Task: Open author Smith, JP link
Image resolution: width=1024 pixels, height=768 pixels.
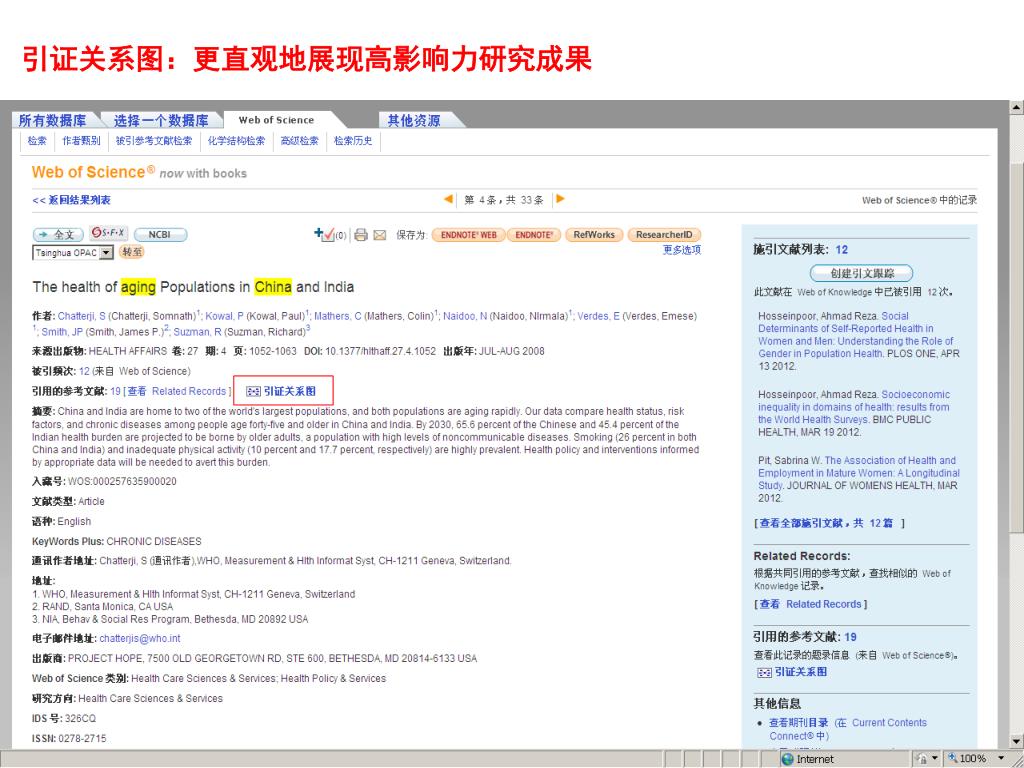Action: [62, 332]
